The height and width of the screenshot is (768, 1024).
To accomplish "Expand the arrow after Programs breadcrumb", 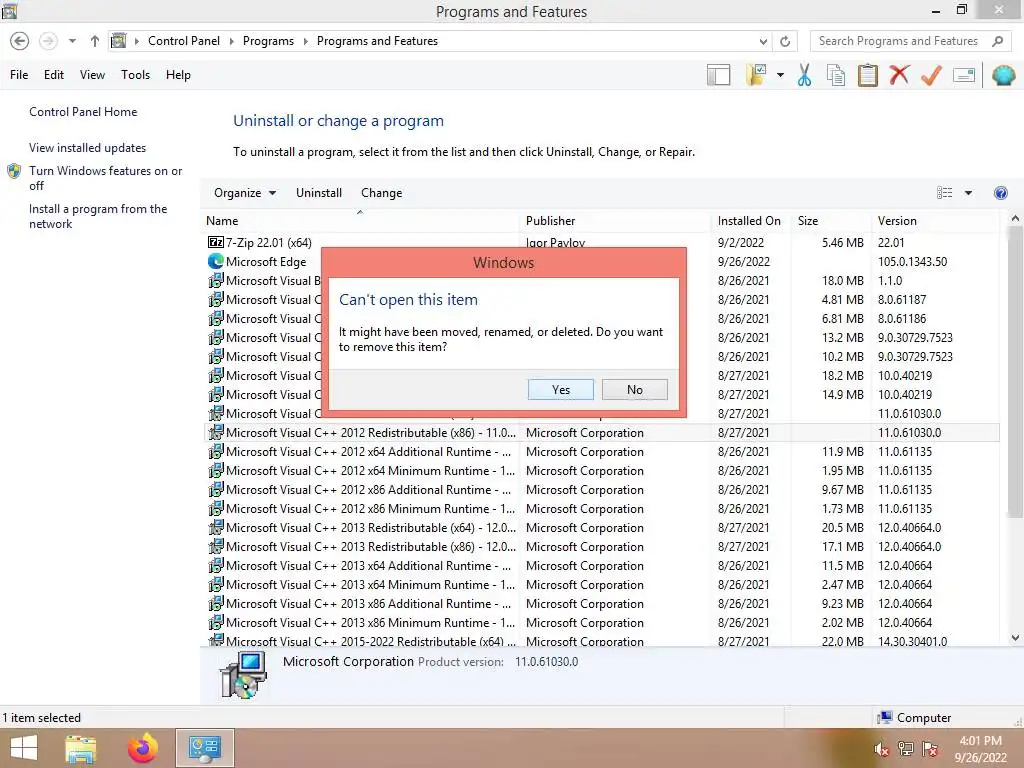I will [306, 41].
